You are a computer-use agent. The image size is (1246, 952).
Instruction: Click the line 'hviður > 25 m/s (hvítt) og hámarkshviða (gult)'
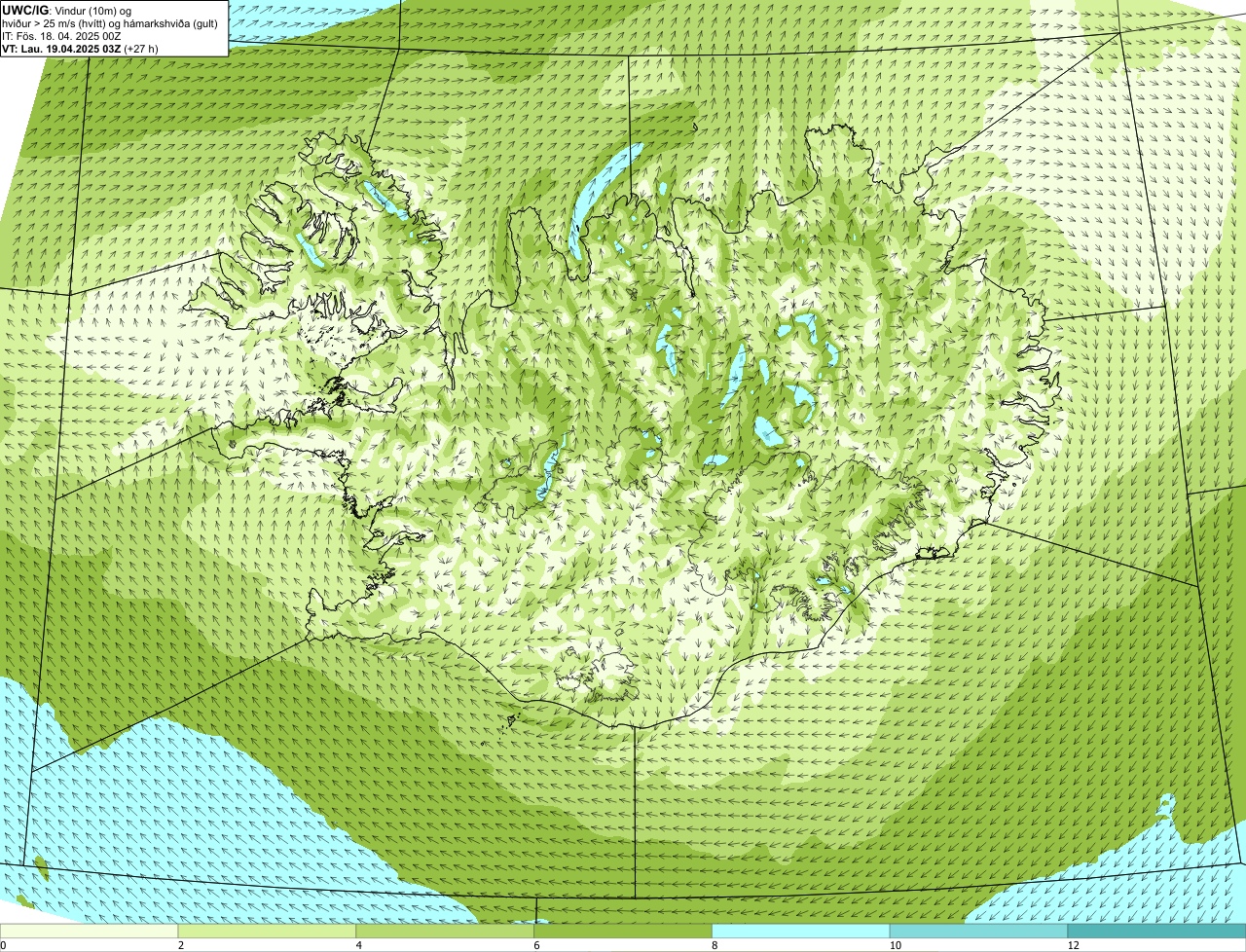[110, 23]
